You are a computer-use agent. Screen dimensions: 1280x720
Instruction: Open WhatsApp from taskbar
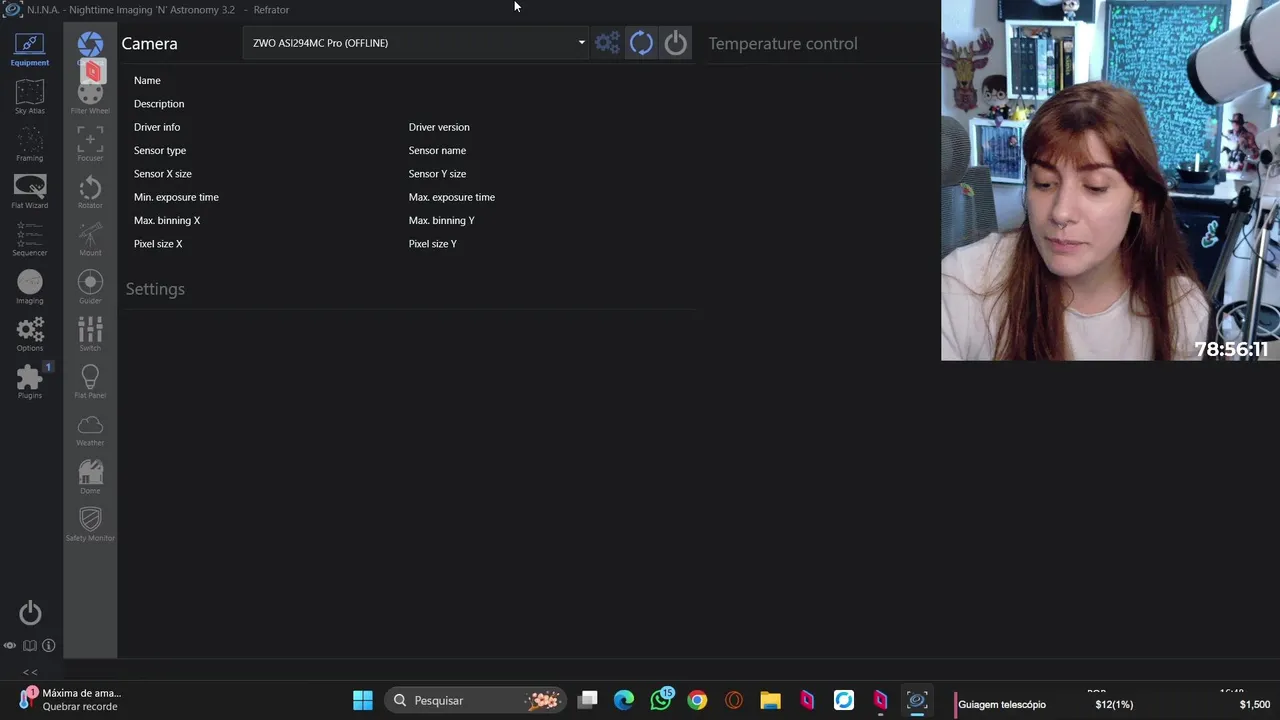pos(661,700)
